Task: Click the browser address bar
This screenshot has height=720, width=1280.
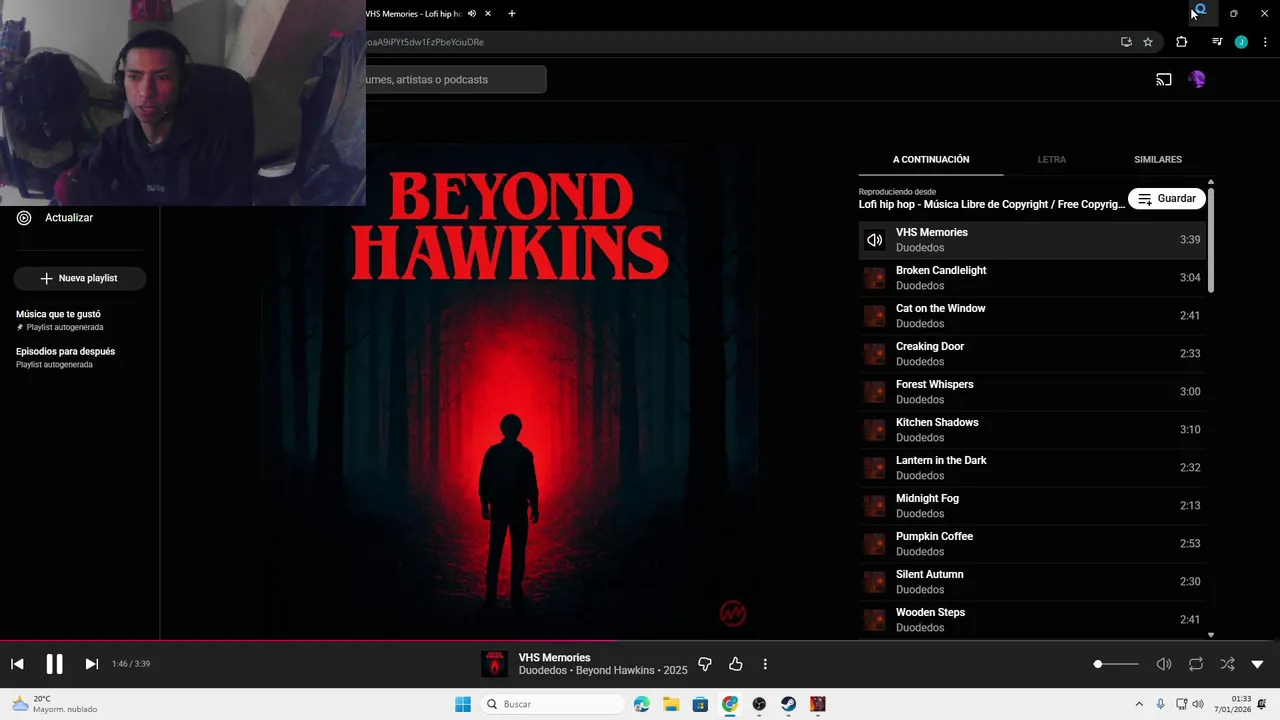Action: pyautogui.click(x=740, y=42)
